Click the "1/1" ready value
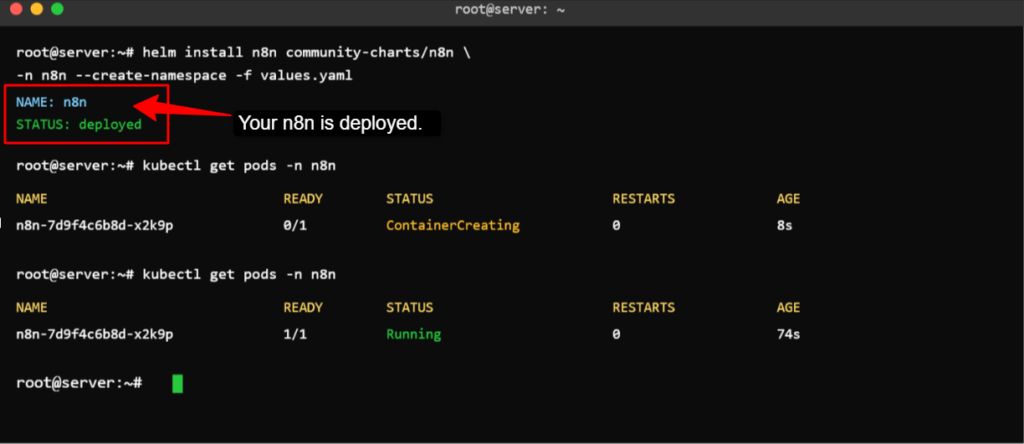1024x444 pixels. pyautogui.click(x=295, y=334)
